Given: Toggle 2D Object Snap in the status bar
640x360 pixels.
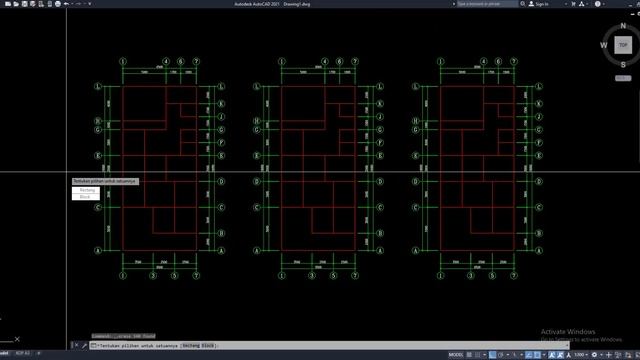Looking at the screenshot, I should [537, 355].
